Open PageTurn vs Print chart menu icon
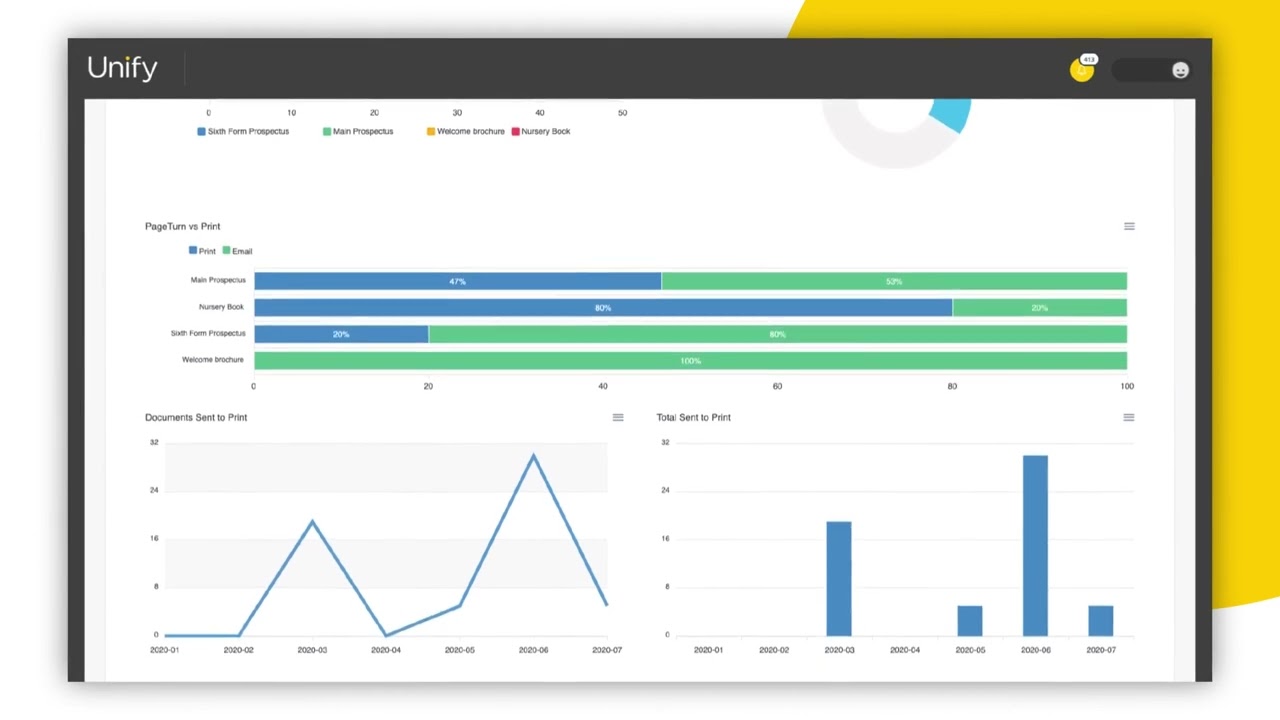Viewport: 1280px width, 720px height. click(x=1129, y=226)
